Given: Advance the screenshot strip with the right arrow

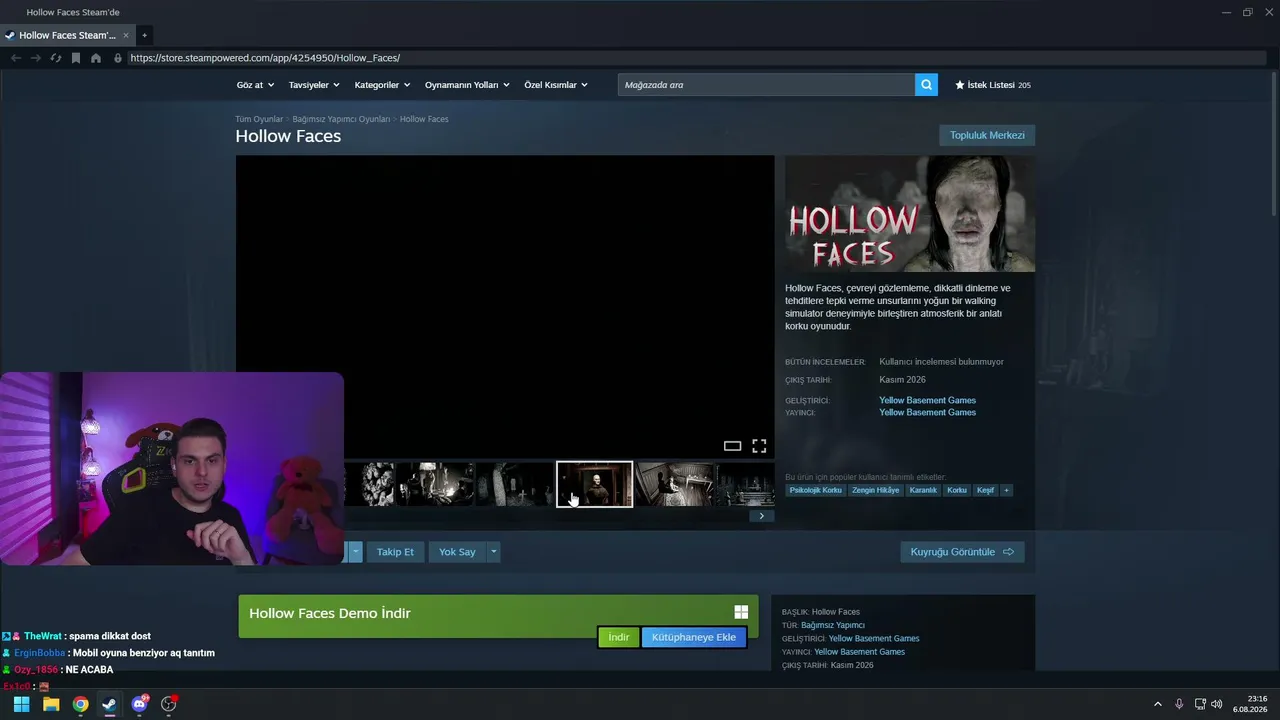Looking at the screenshot, I should coord(762,516).
